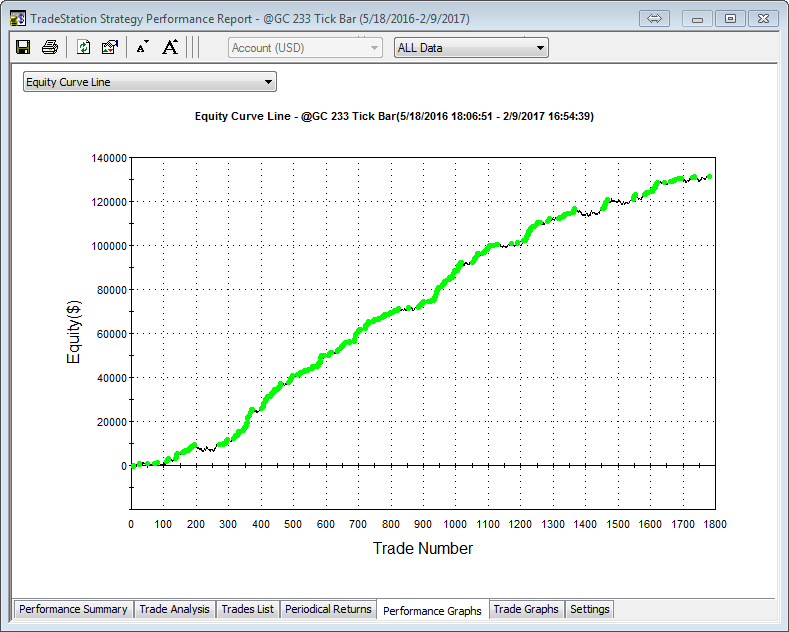This screenshot has height=632, width=789.
Task: Click the Save report icon
Action: 24,47
